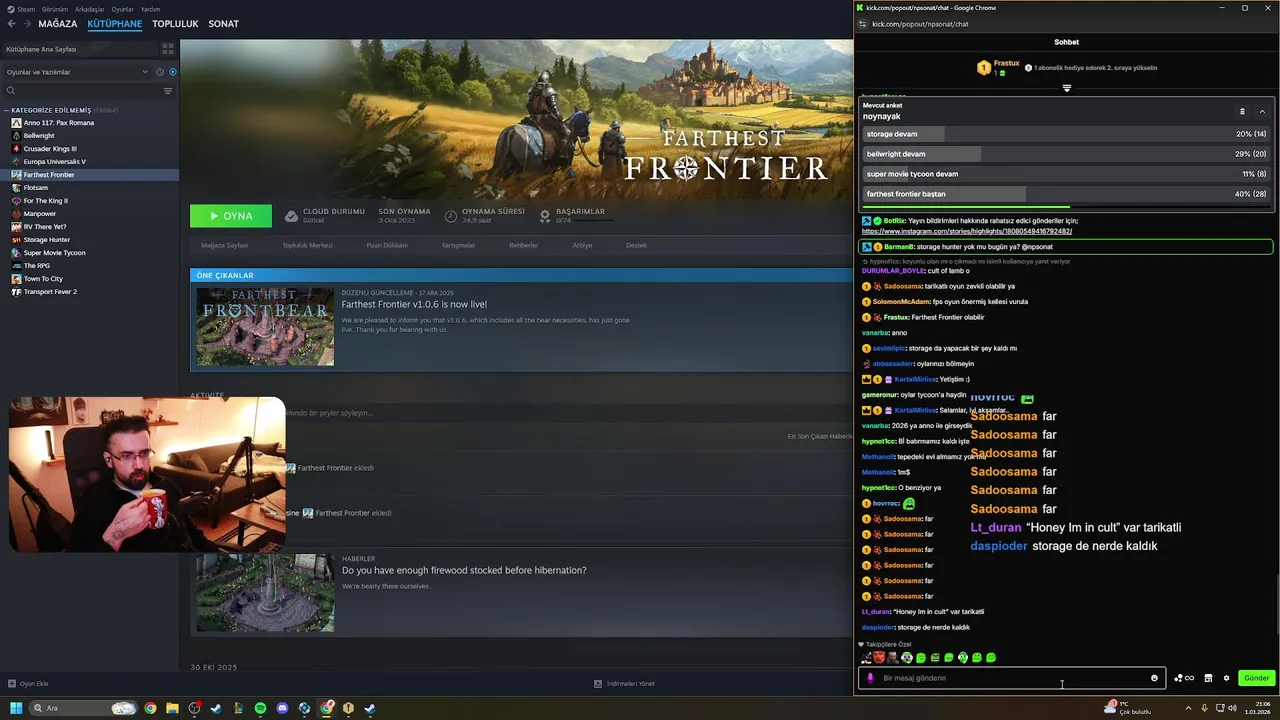Viewport: 1280px width, 720px height.
Task: Click the recent activity clock filter icon
Action: point(160,72)
